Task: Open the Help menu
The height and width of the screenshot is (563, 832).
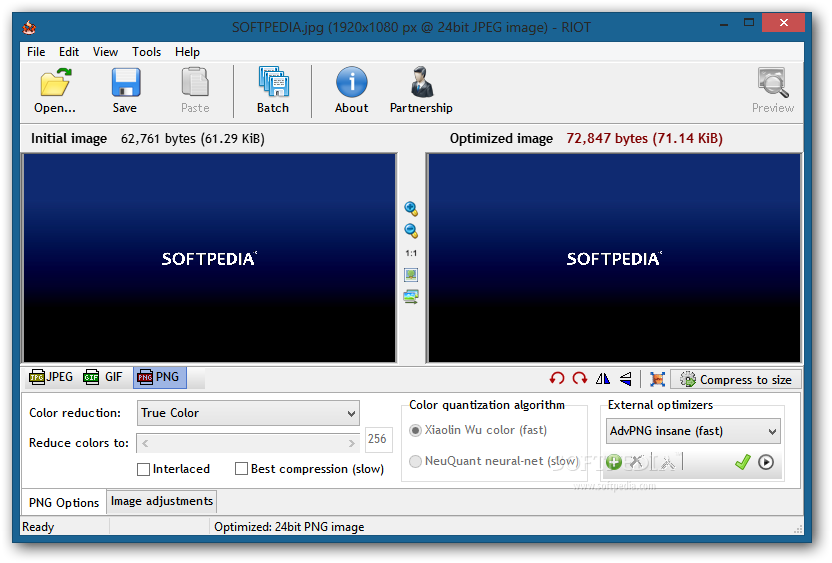Action: click(x=187, y=52)
